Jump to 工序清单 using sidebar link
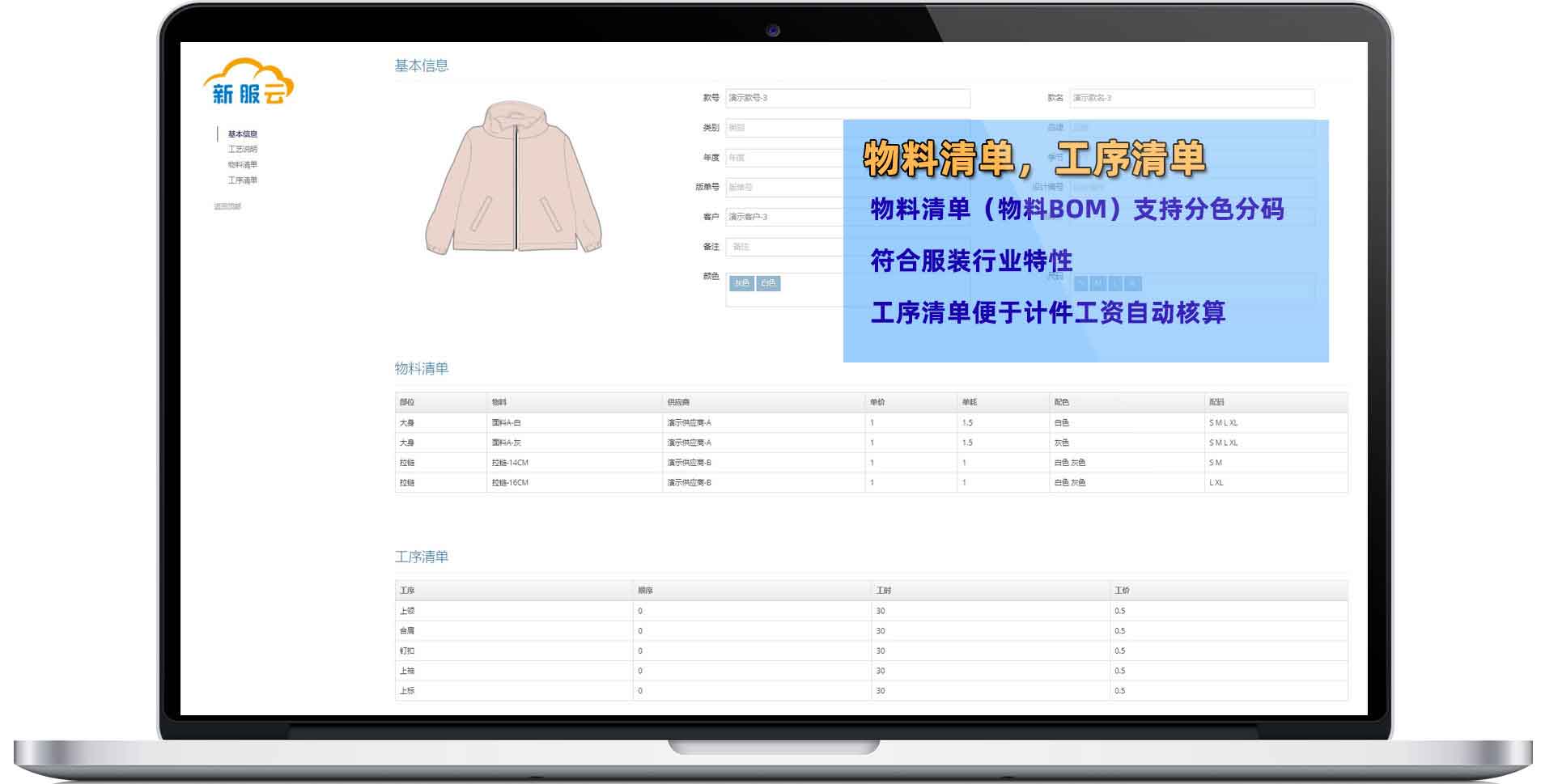 point(243,179)
